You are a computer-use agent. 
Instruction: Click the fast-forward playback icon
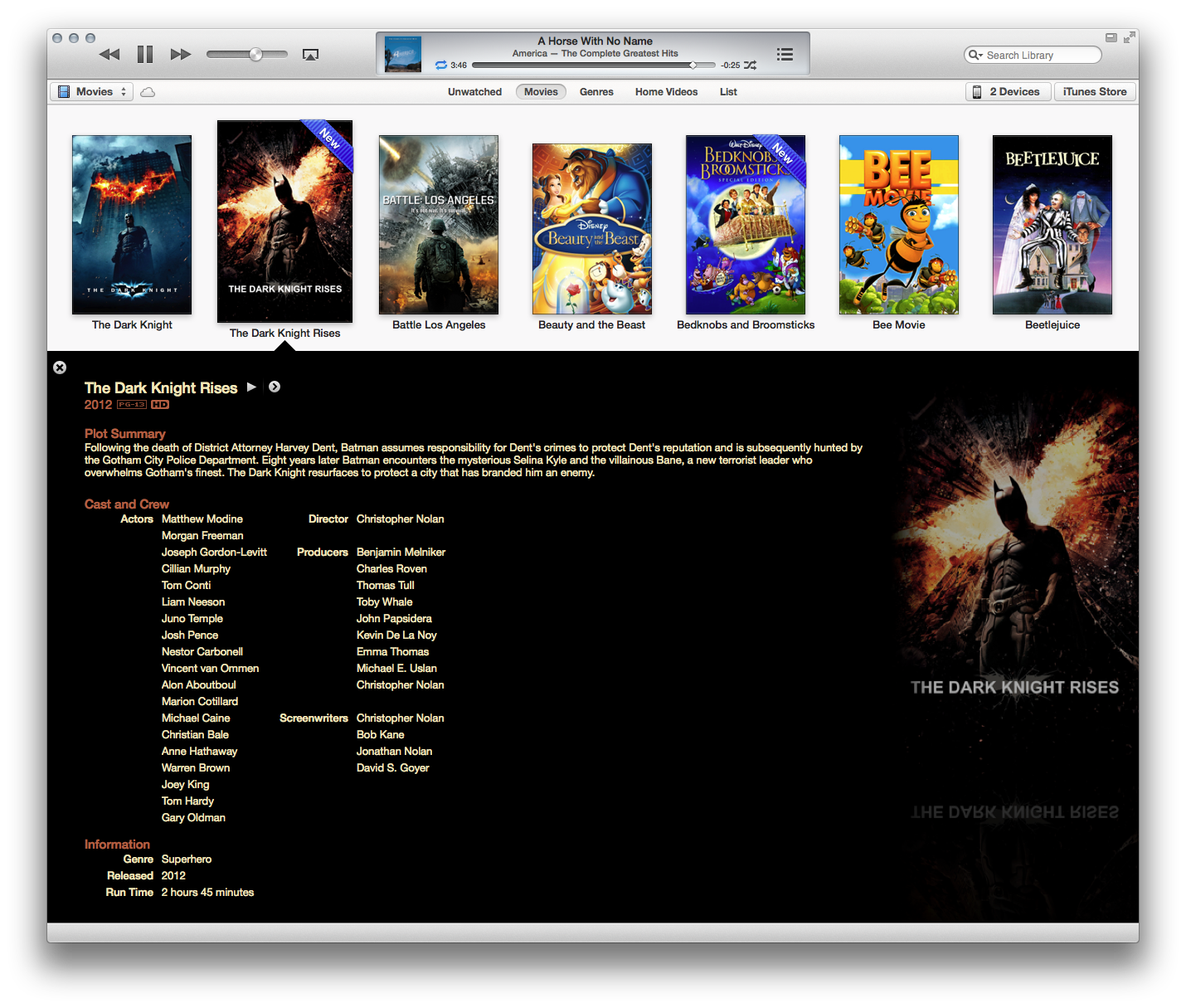point(180,54)
